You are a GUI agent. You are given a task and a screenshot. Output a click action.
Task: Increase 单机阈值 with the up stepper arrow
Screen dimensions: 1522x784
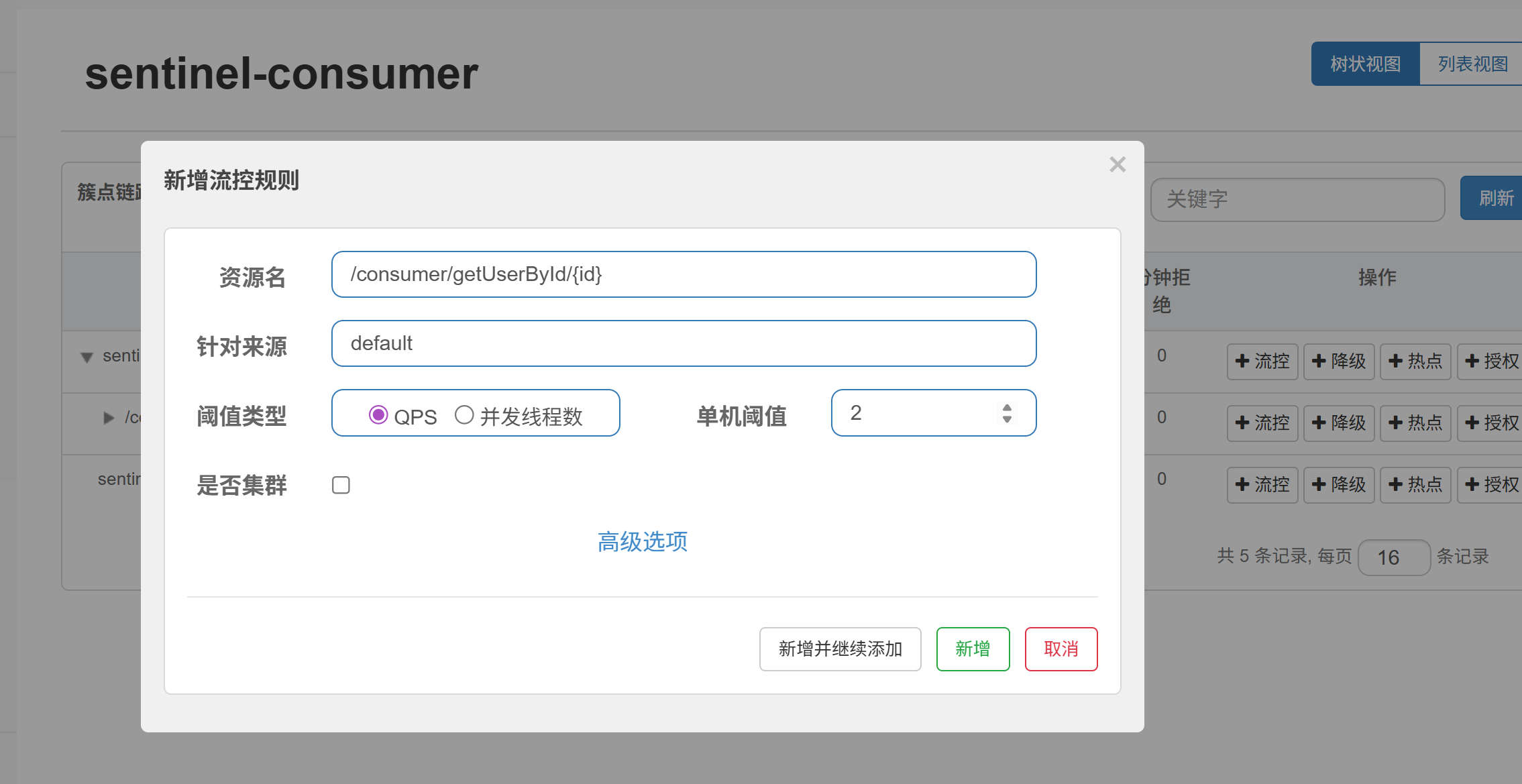coord(1007,407)
